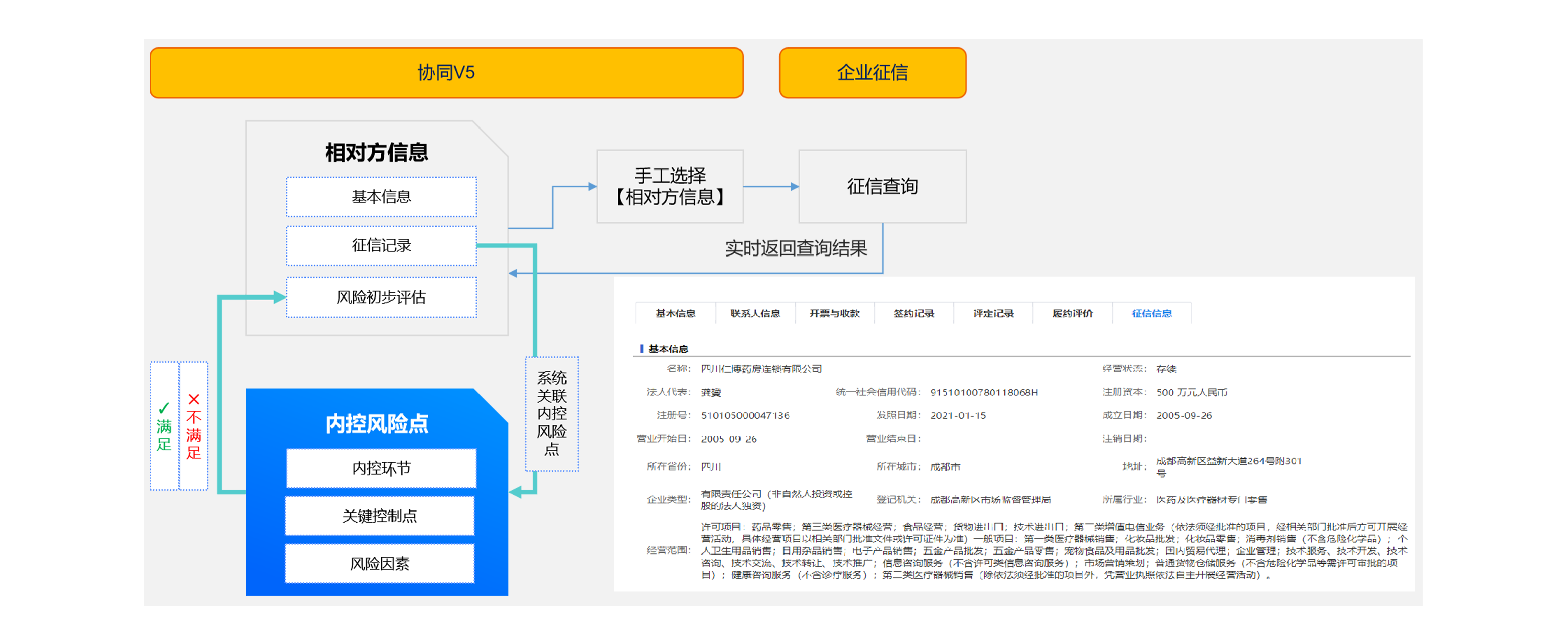Screen dimensions: 1568x639
Task: Click the 手工选择【相对方信息】 step box
Action: coord(670,186)
